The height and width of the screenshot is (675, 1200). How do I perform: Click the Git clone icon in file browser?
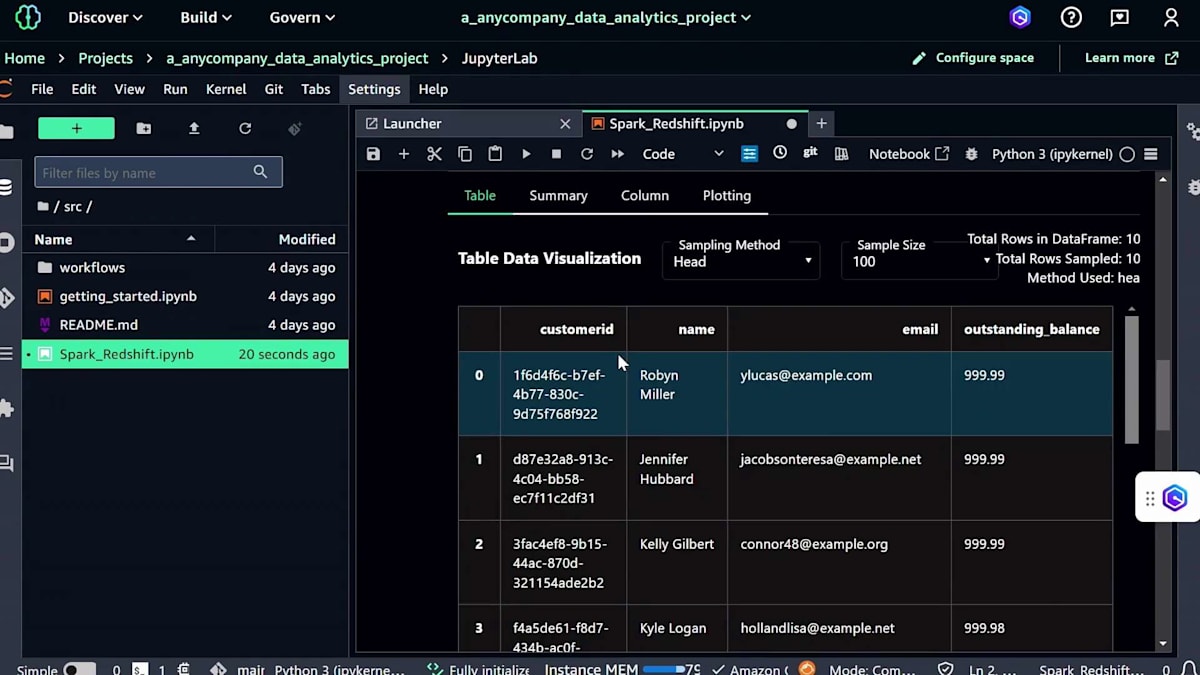pyautogui.click(x=295, y=128)
